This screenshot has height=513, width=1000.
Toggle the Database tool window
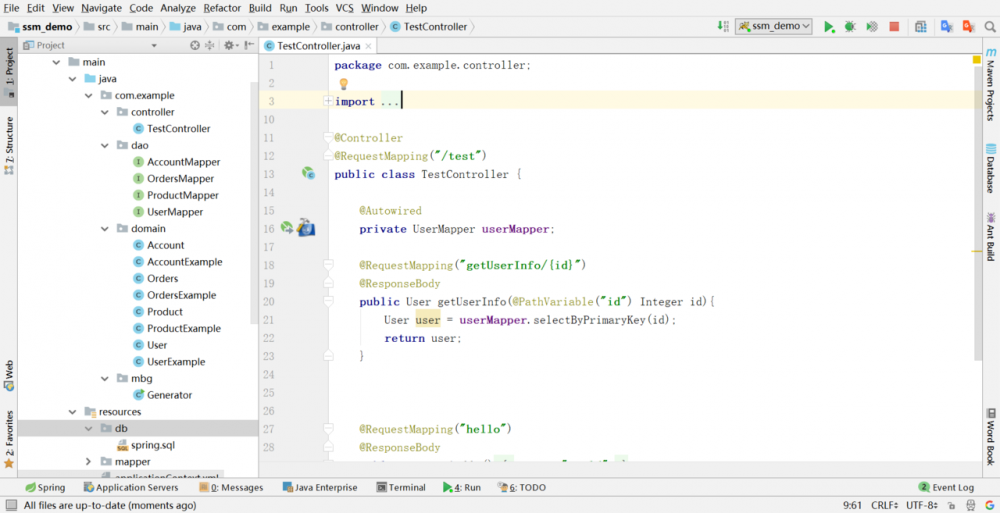pos(990,169)
